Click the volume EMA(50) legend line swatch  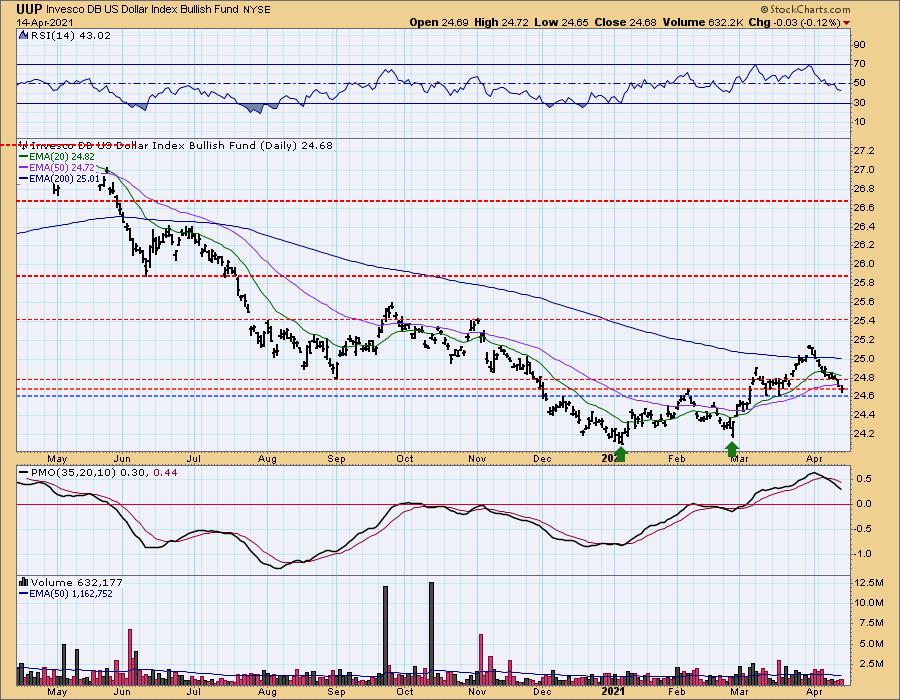24,594
